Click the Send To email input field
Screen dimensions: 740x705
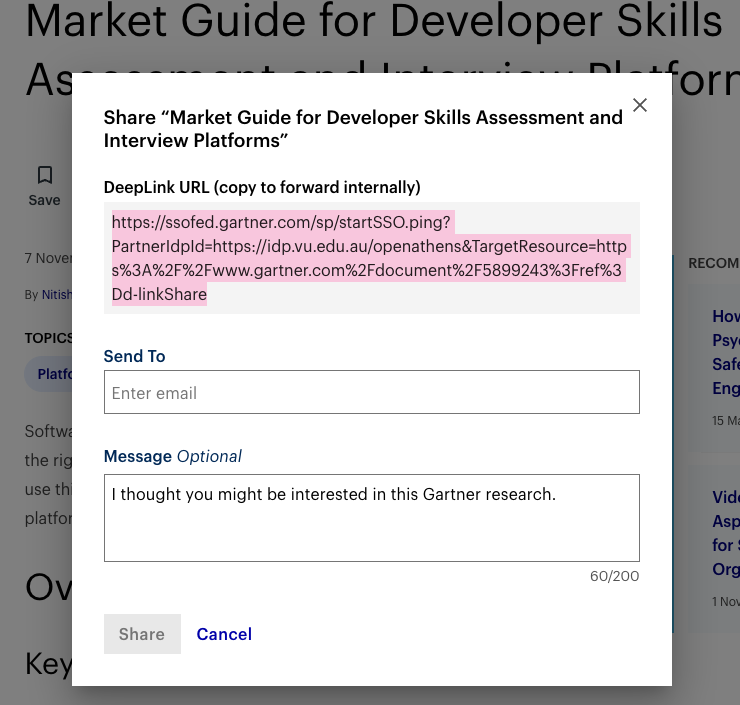tap(371, 392)
